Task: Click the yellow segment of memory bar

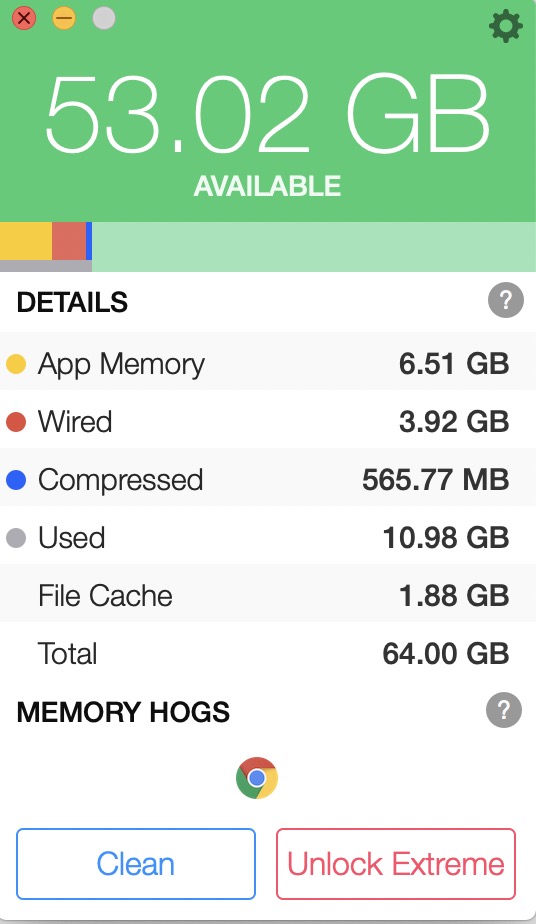Action: point(26,241)
